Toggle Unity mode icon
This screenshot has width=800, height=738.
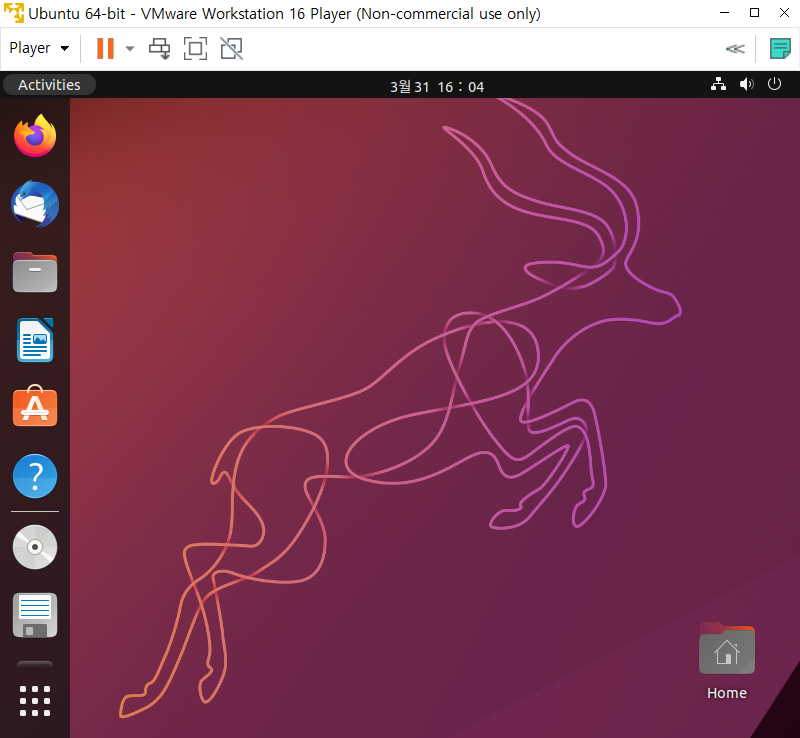click(x=231, y=48)
